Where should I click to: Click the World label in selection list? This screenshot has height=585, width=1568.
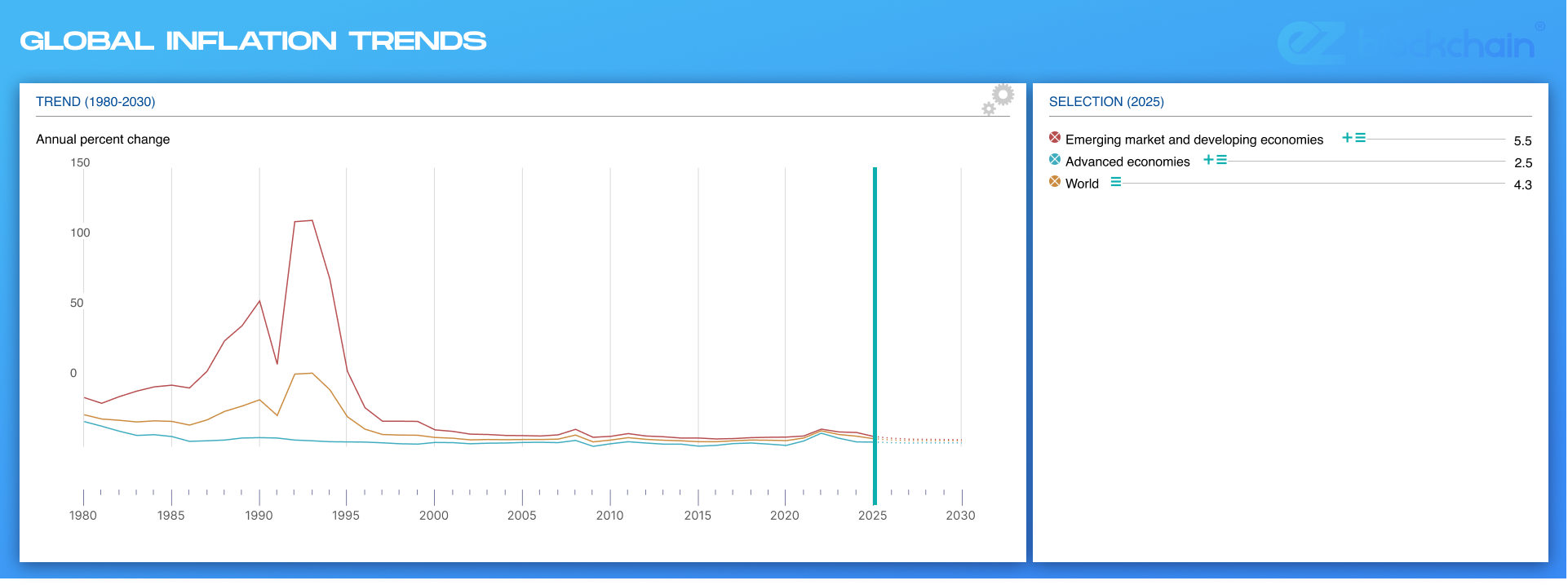click(x=1082, y=184)
